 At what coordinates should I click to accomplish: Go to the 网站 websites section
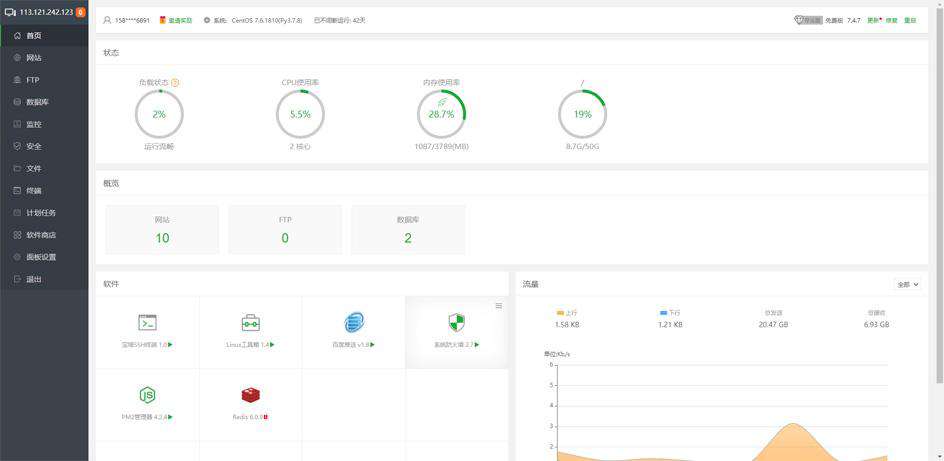(x=44, y=58)
